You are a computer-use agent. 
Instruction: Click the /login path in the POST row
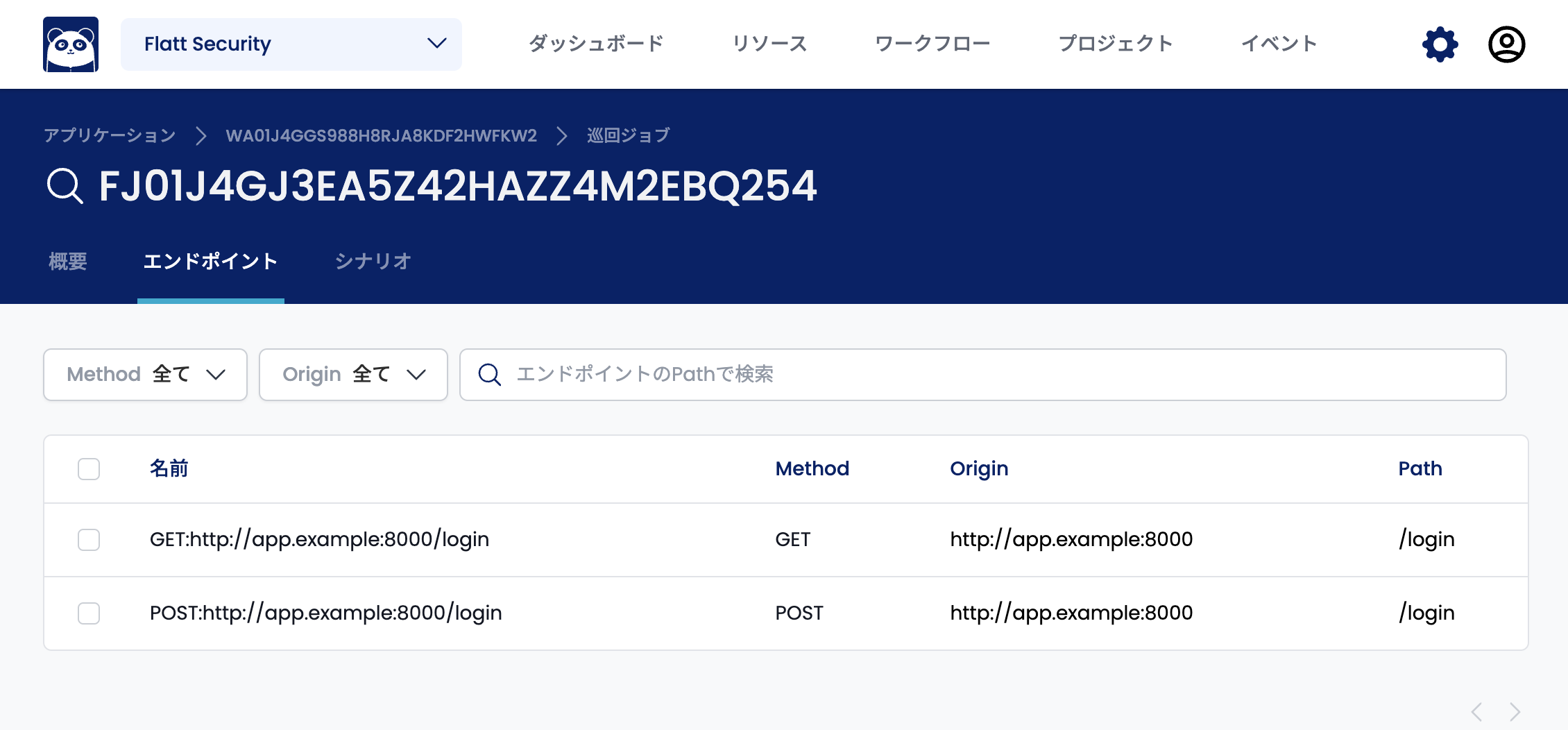click(1426, 613)
